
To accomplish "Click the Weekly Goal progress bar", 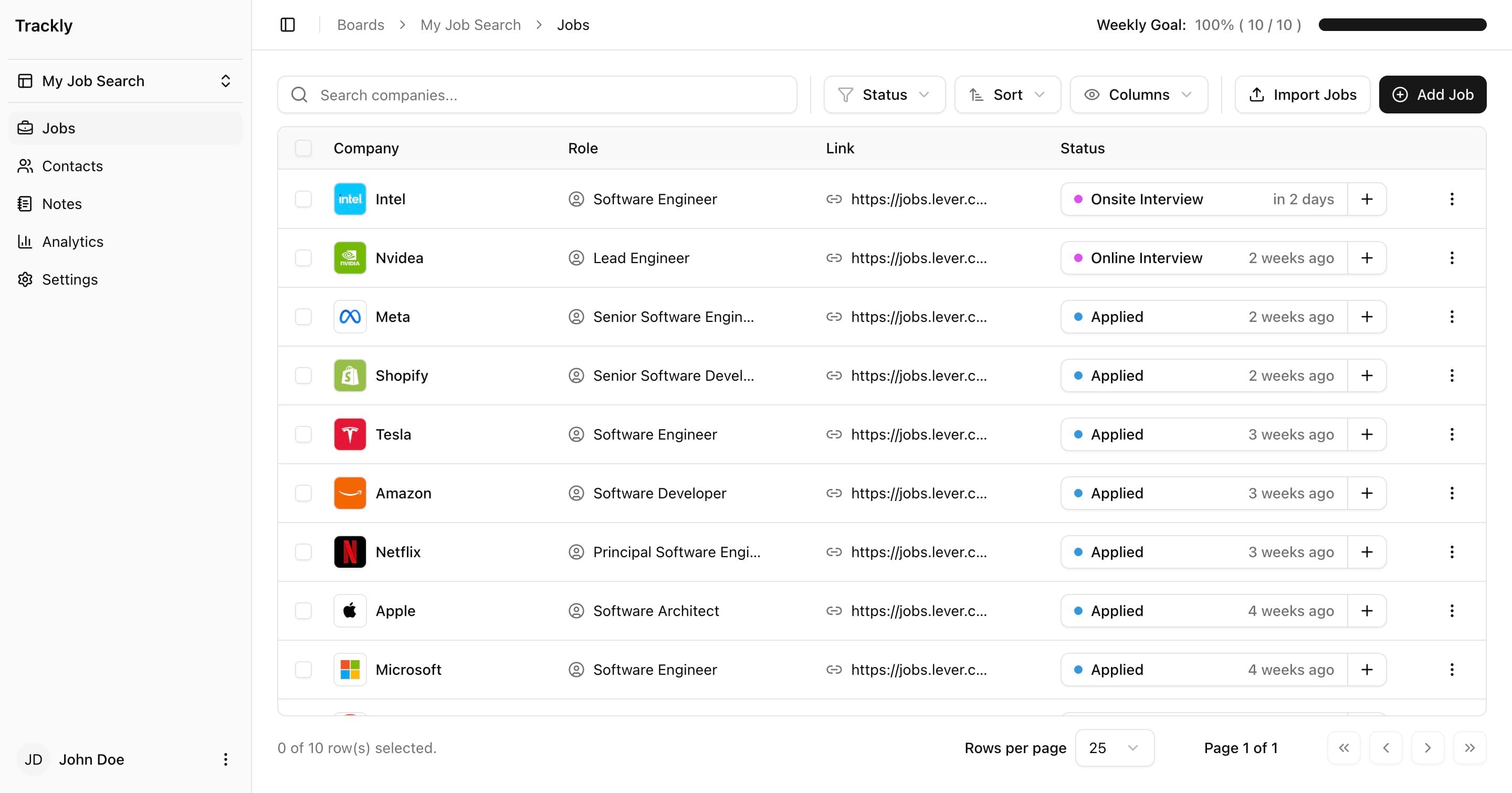I will coord(1402,25).
